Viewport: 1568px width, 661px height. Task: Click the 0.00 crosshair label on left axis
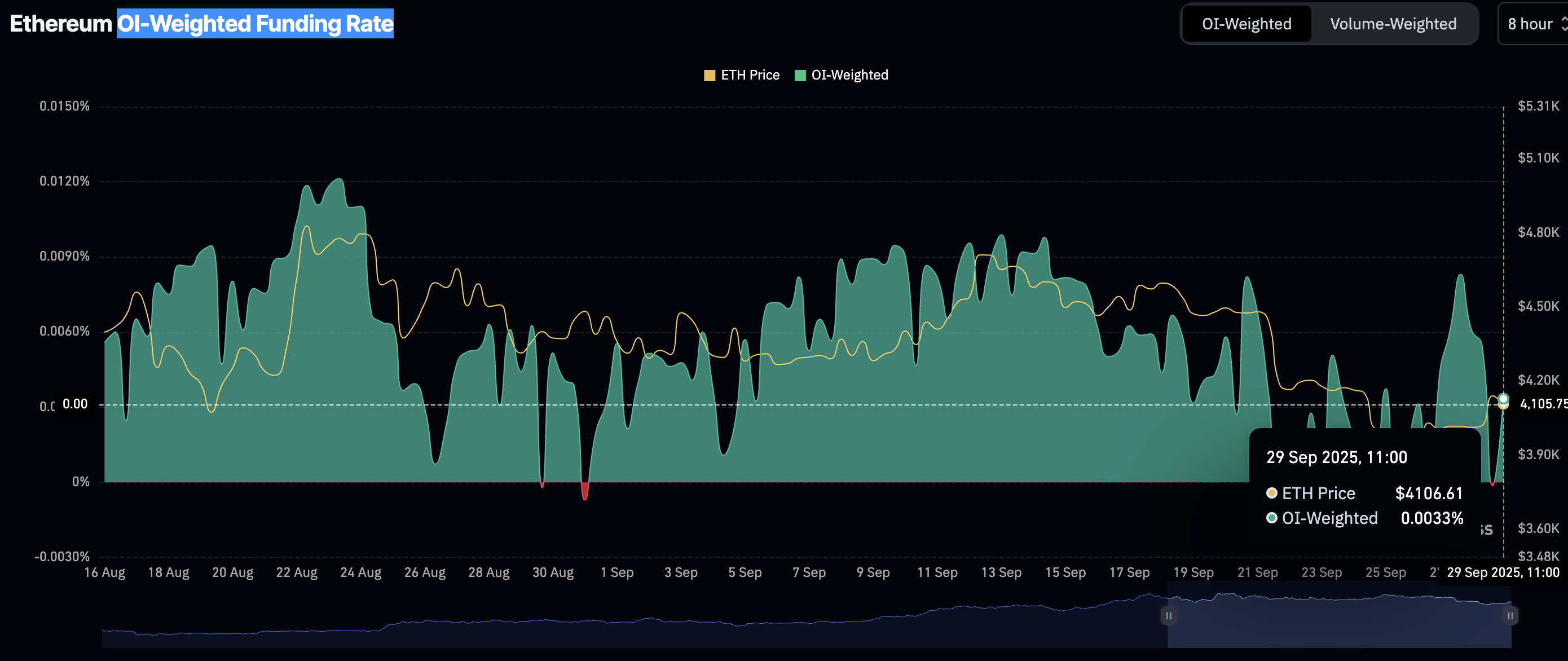point(75,404)
